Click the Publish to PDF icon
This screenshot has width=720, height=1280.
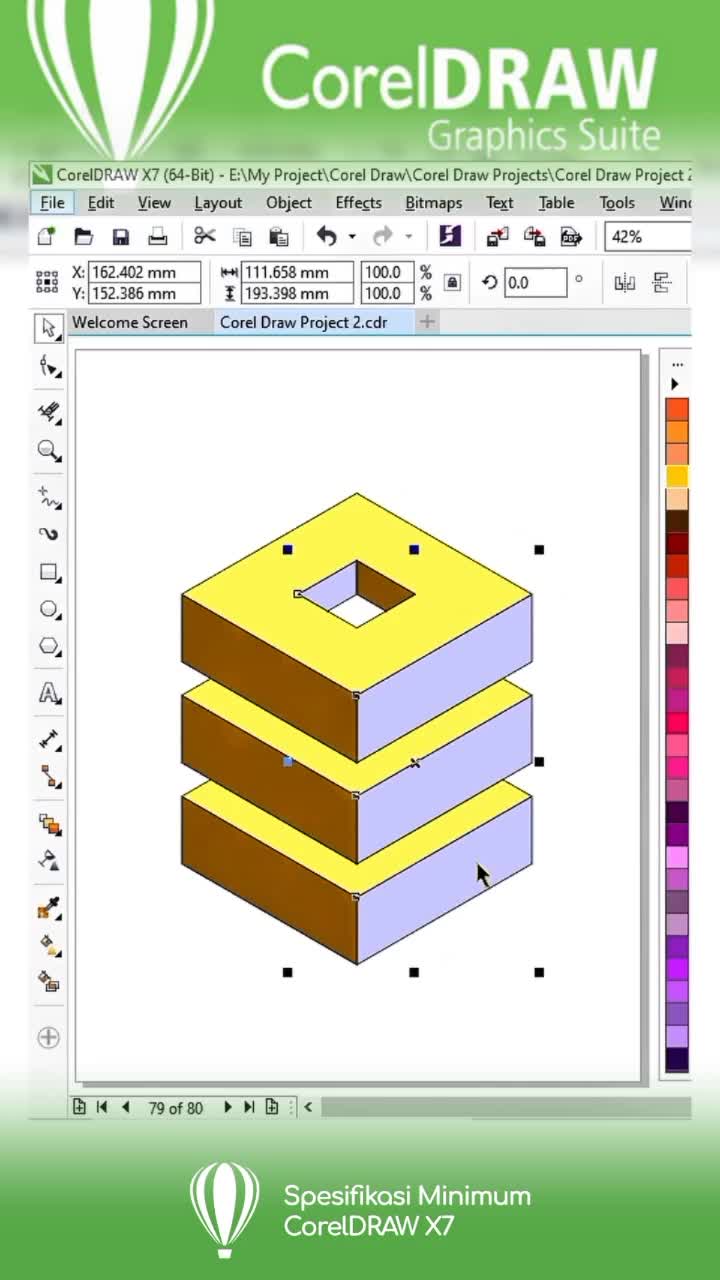click(x=571, y=237)
